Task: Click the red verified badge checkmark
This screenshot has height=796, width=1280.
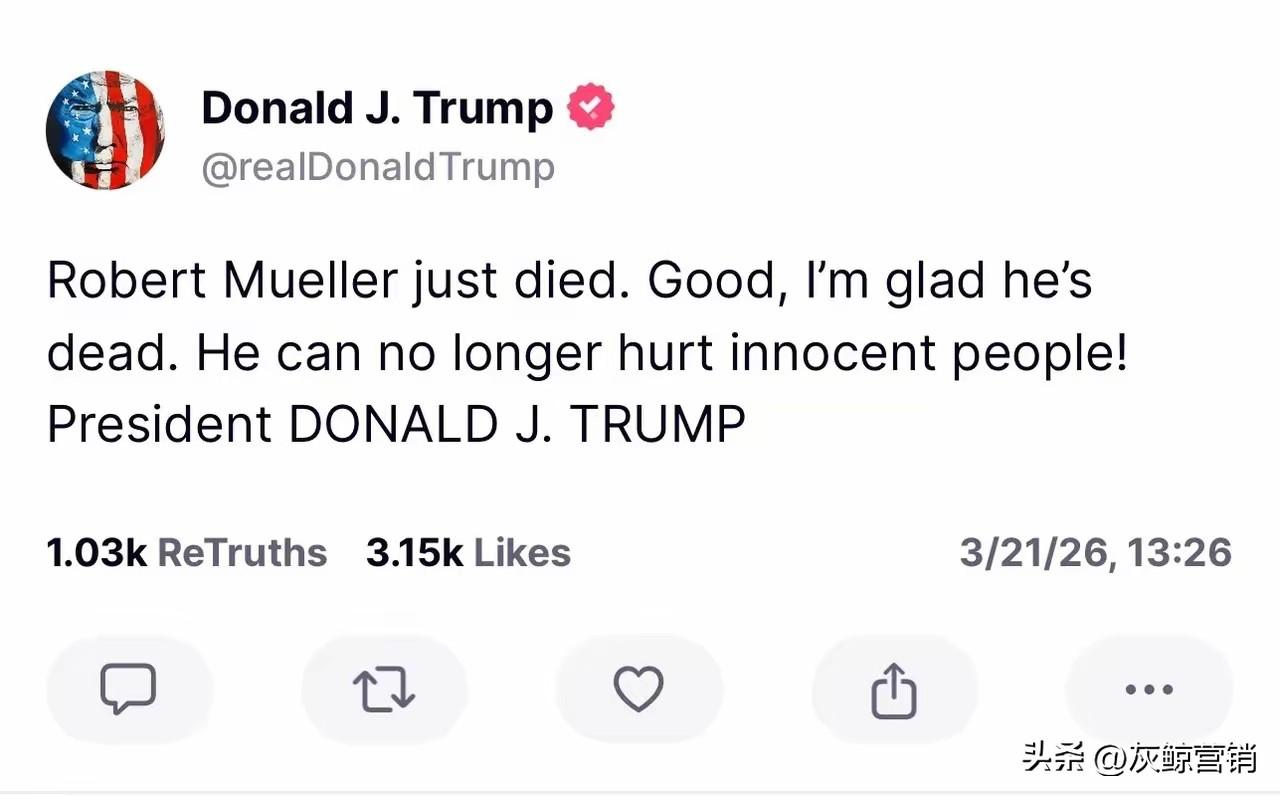Action: click(x=591, y=108)
